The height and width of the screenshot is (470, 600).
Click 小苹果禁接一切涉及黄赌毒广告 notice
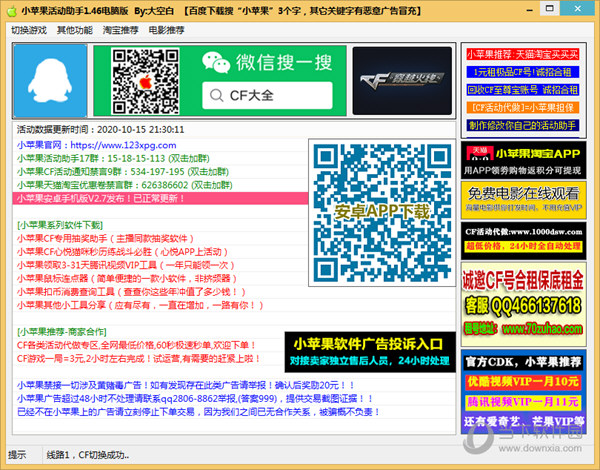click(x=186, y=385)
